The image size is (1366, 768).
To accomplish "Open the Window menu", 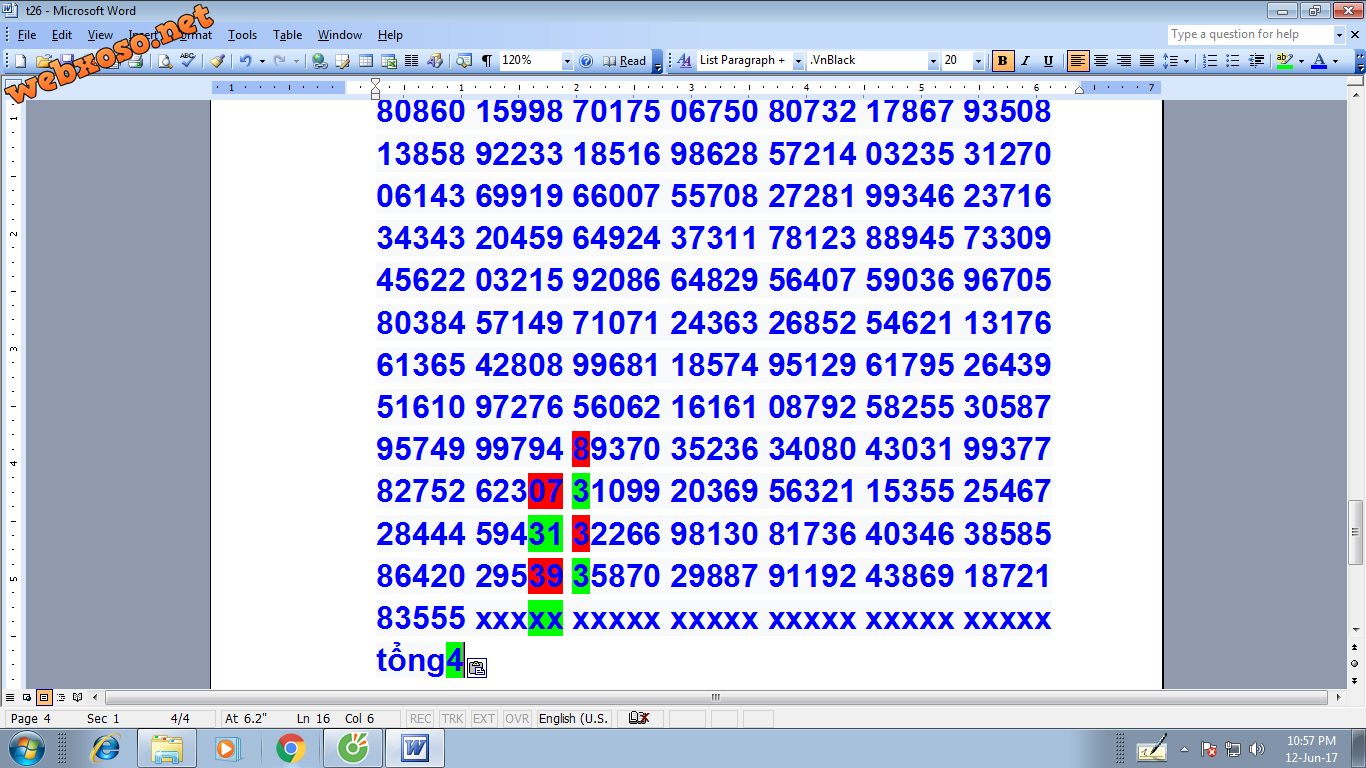I will pos(340,35).
